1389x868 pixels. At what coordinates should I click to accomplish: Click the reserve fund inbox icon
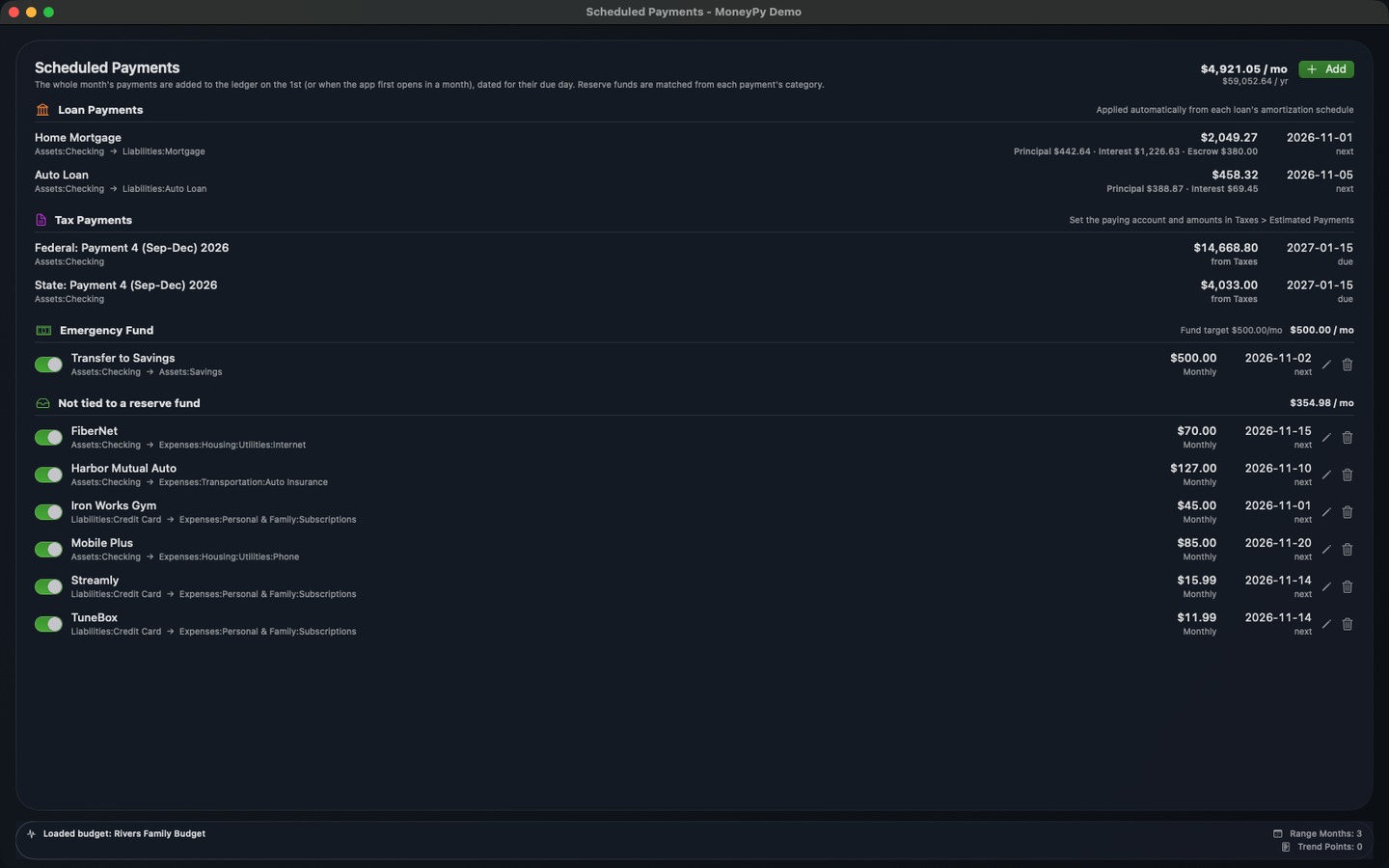pyautogui.click(x=42, y=403)
